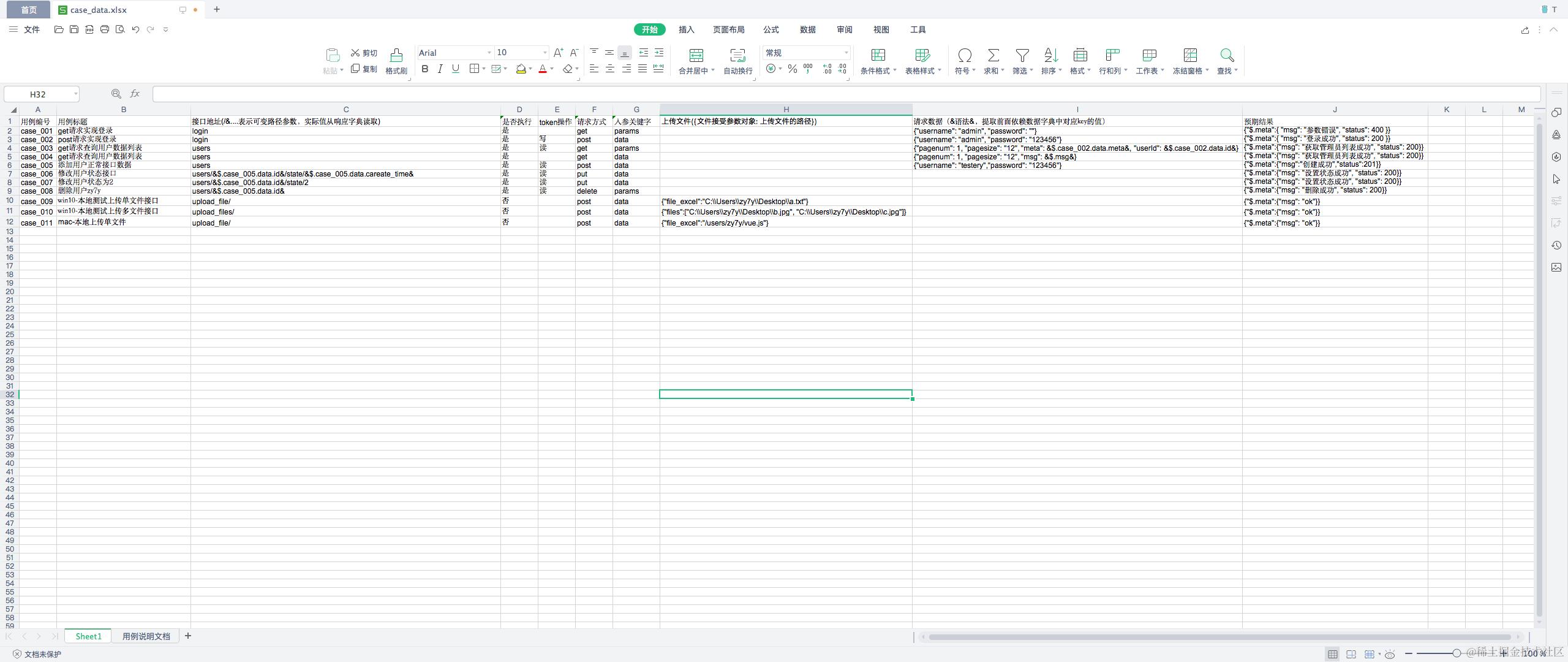Toggle Wrap Text (自动换行)
Screen dimensions: 1568x662
pyautogui.click(x=737, y=56)
